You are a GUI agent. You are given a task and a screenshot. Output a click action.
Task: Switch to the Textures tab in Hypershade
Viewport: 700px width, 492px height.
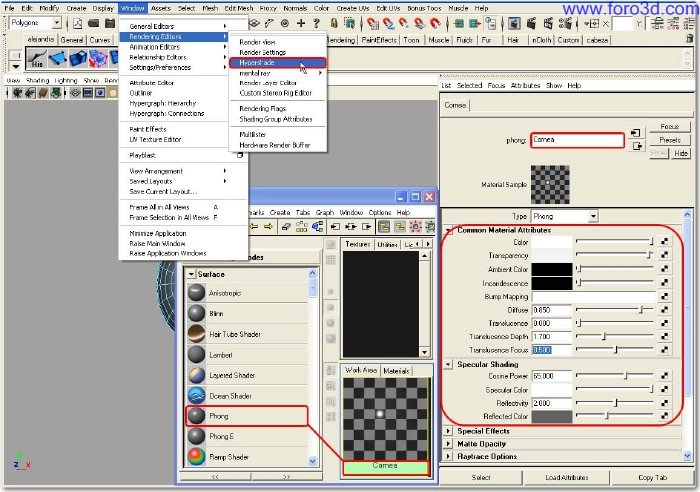(357, 244)
